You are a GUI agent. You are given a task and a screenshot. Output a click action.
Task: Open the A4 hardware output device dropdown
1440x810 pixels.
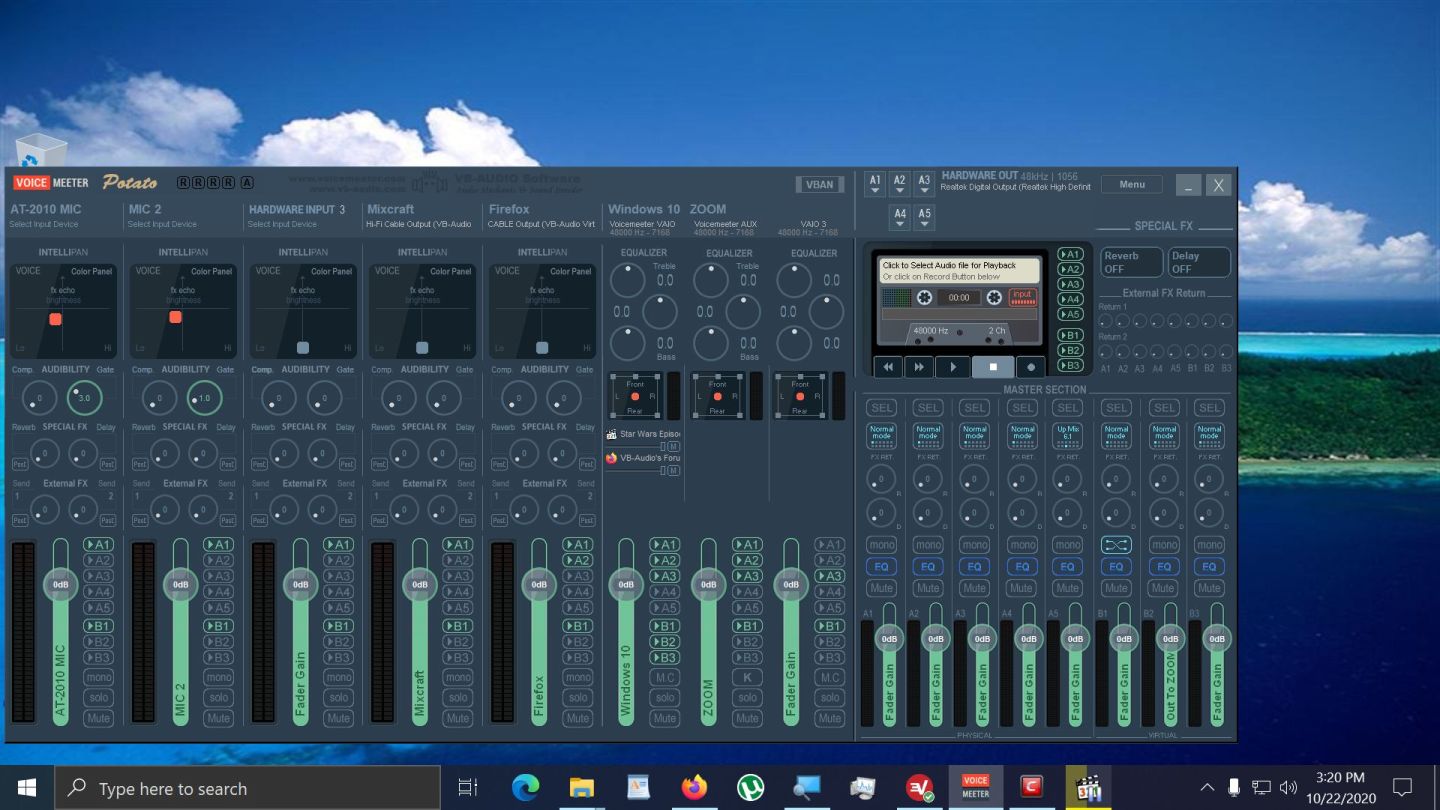[900, 218]
